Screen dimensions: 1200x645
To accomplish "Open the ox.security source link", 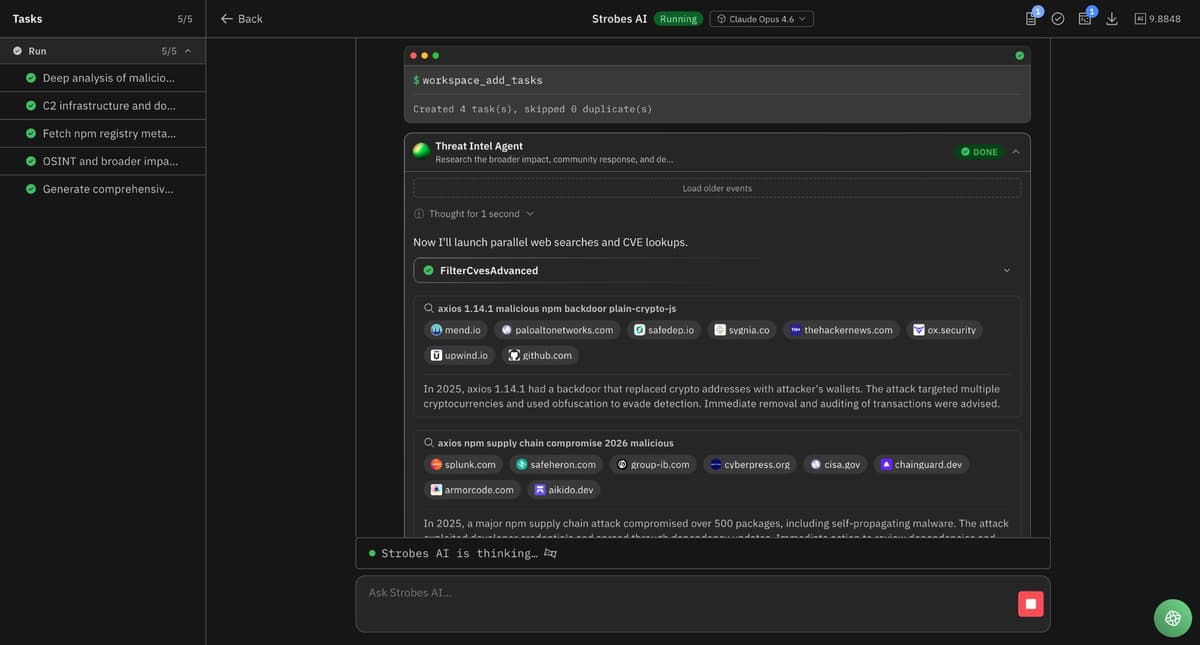I will pos(945,330).
